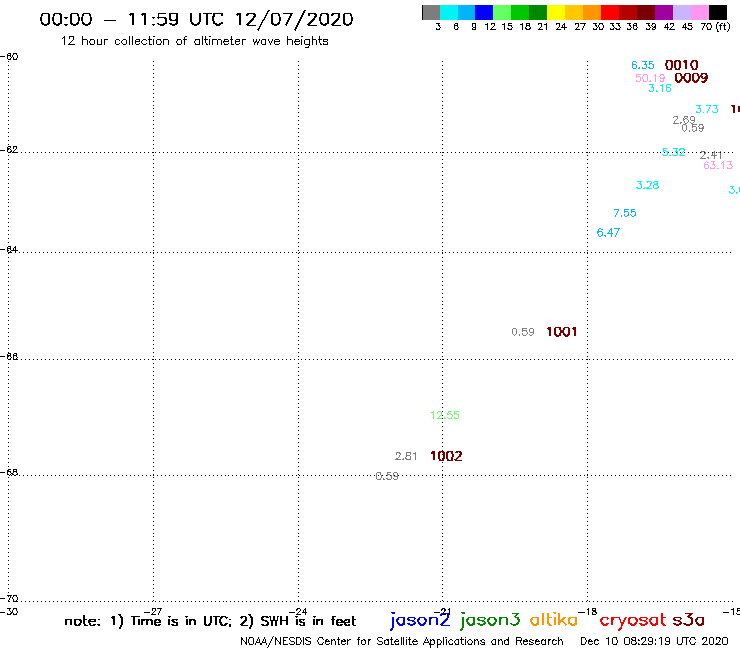Select the cyan reading 5.32
Viewport: 740px width, 650px height.
[673, 152]
